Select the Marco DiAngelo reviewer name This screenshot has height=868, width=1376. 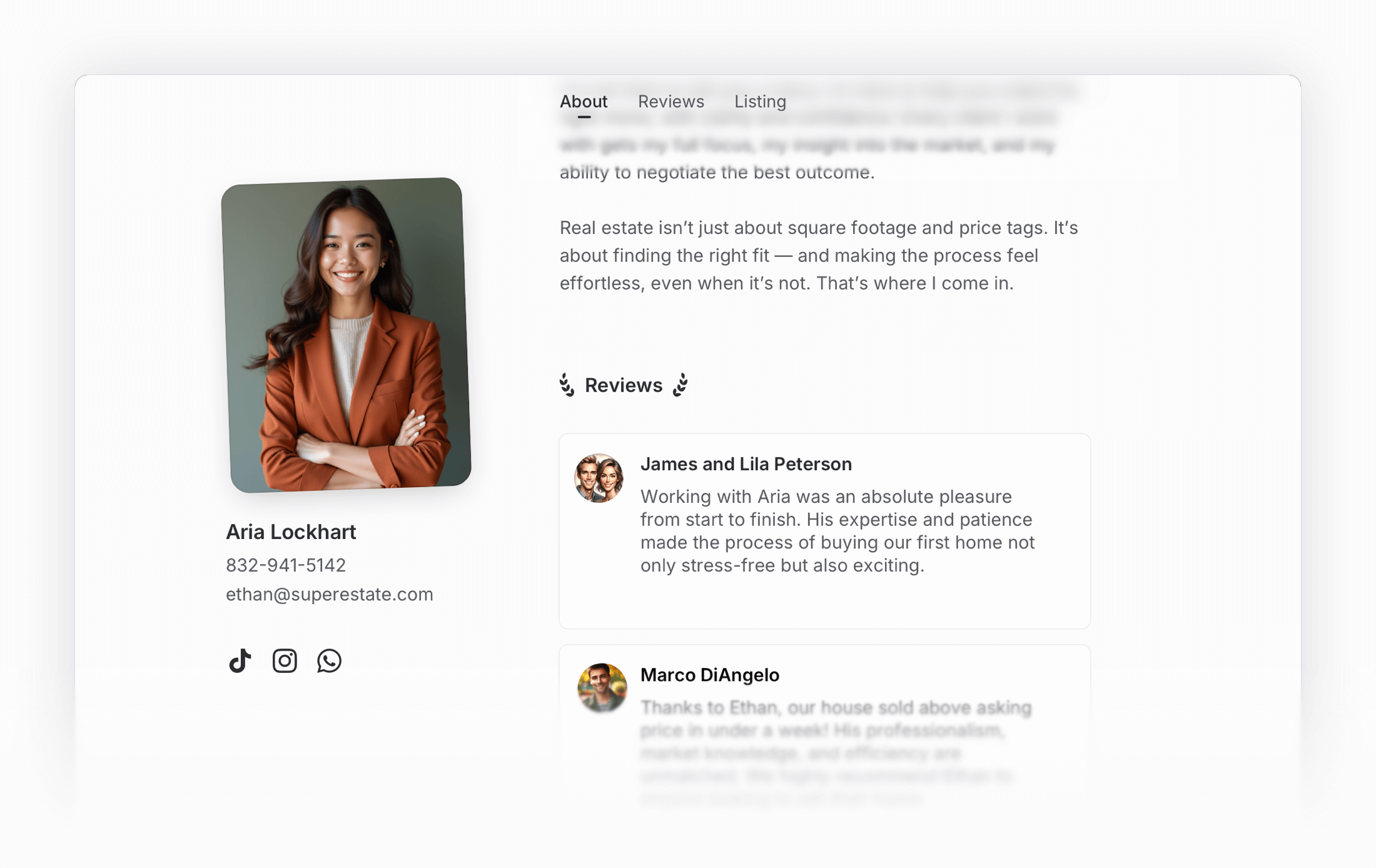709,675
